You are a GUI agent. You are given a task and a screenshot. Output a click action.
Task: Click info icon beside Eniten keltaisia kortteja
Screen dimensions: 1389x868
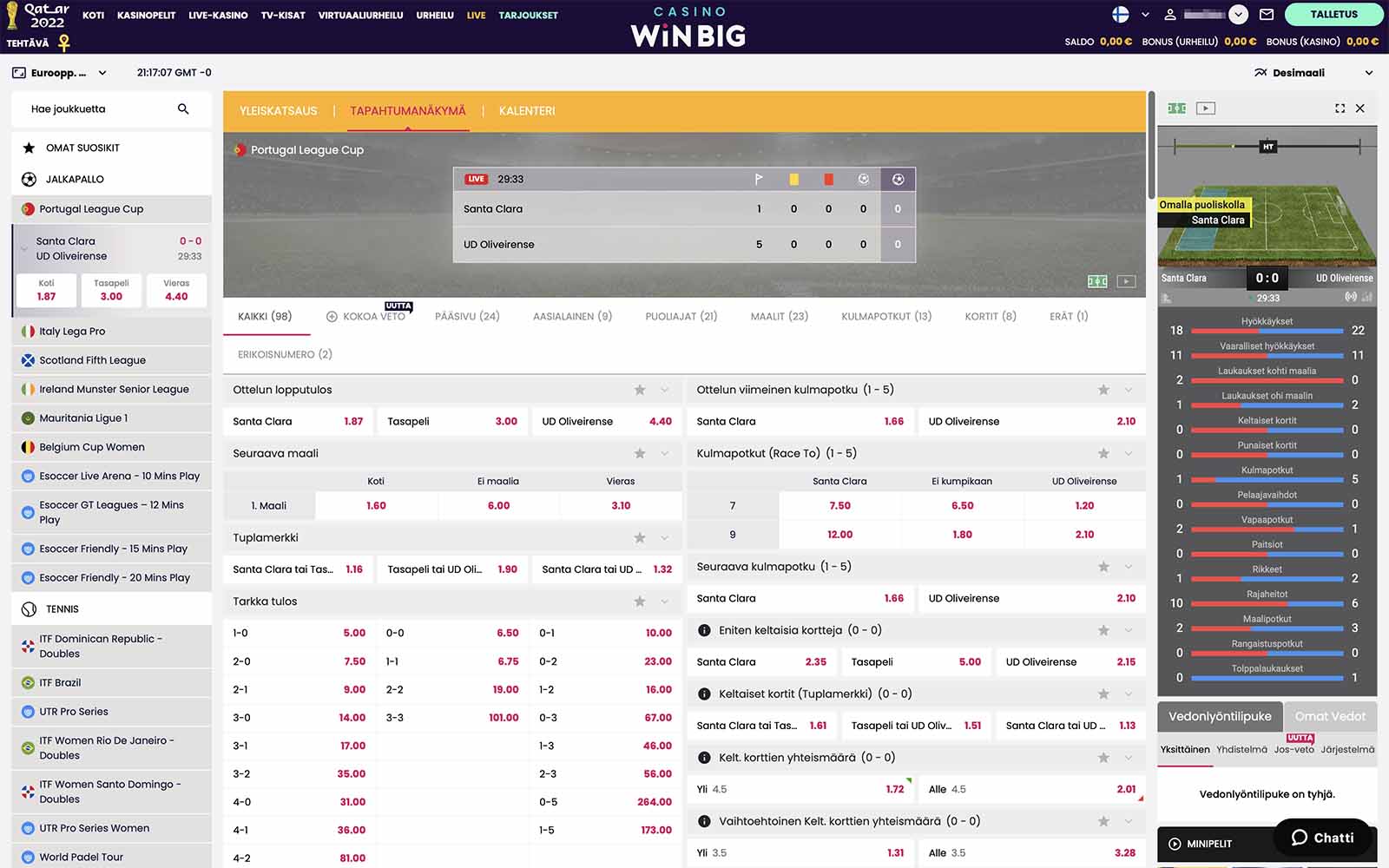pos(704,630)
